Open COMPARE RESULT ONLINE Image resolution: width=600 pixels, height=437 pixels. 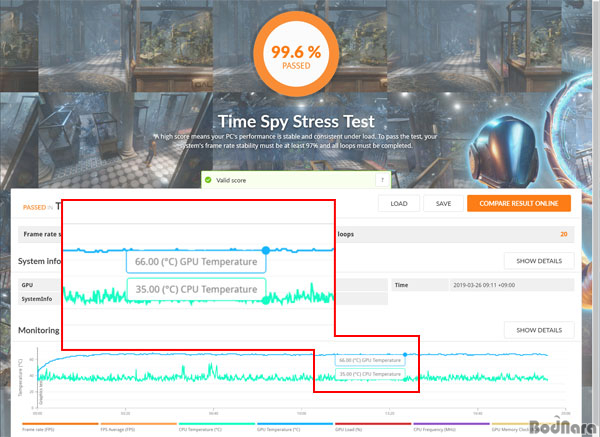[x=519, y=204]
